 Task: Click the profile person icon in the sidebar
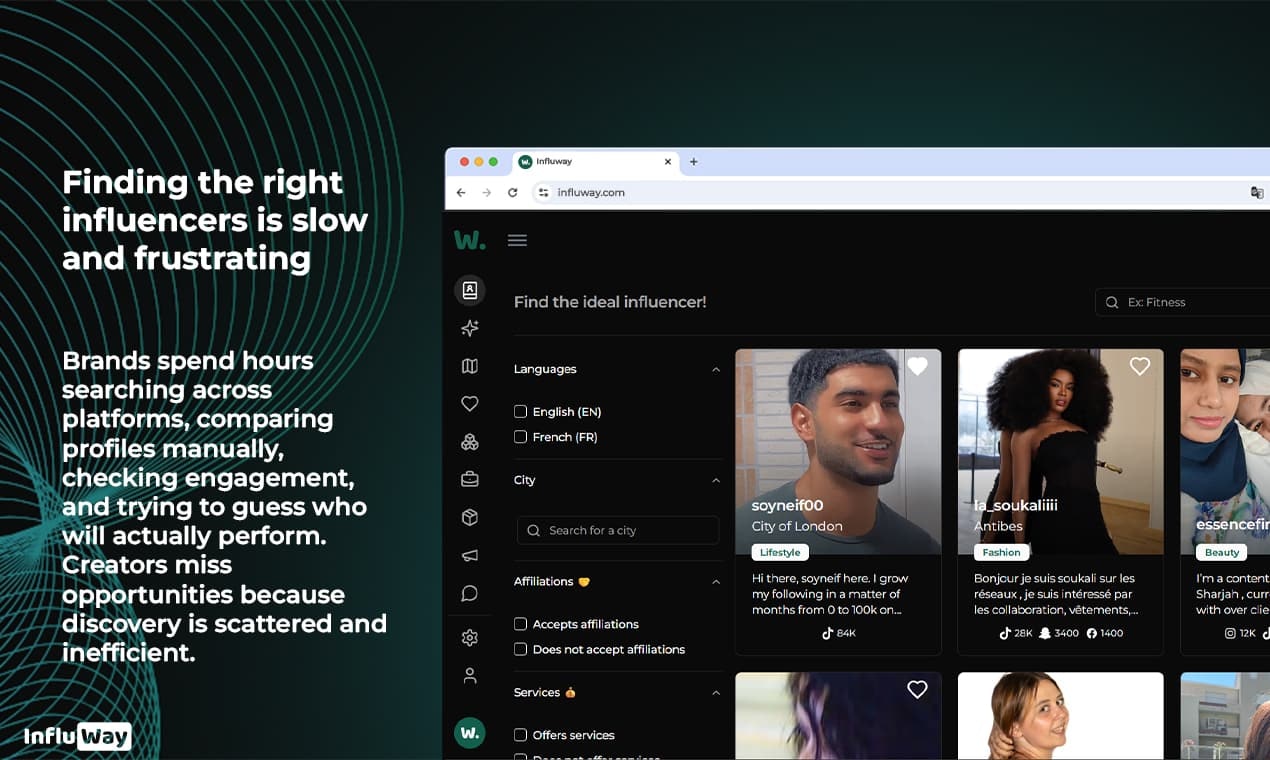(x=470, y=675)
